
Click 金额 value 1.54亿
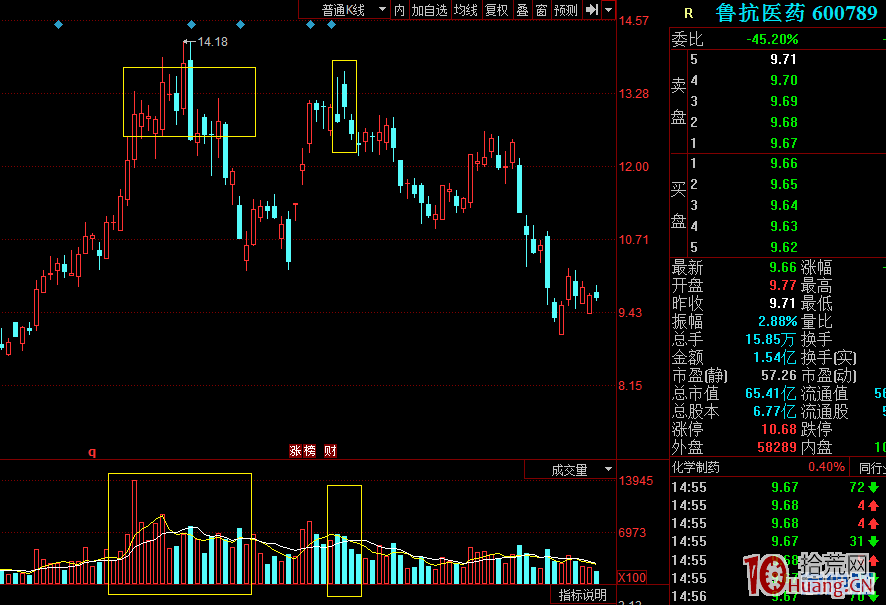tap(775, 357)
